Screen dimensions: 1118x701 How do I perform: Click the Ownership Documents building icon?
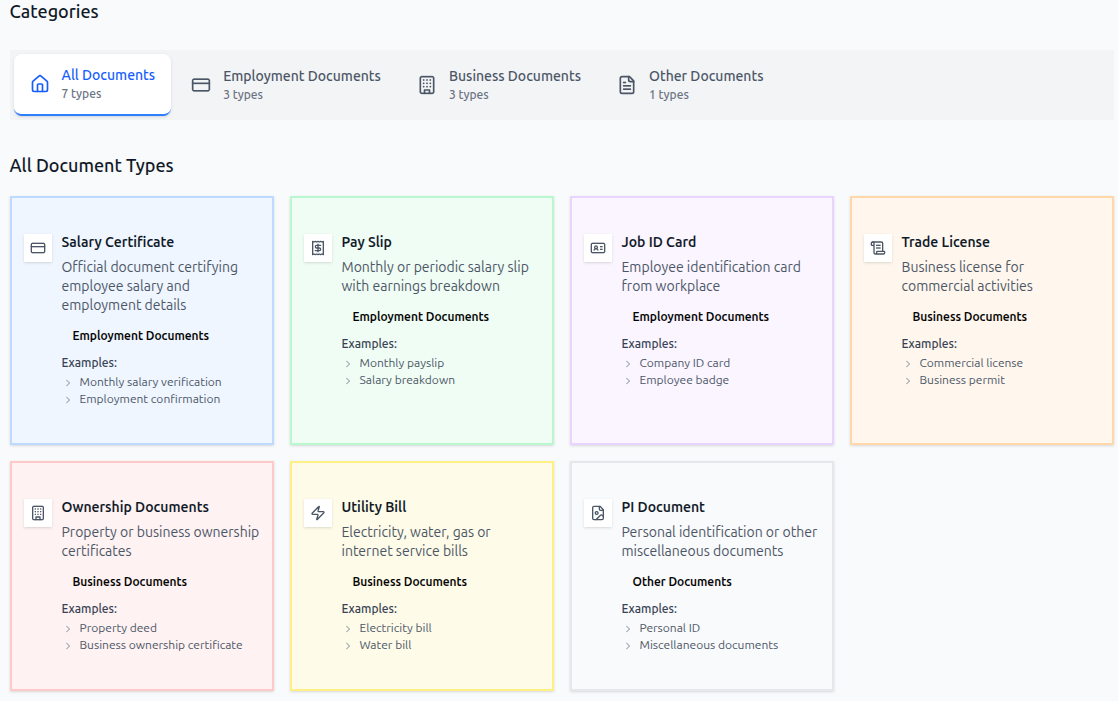pos(38,513)
